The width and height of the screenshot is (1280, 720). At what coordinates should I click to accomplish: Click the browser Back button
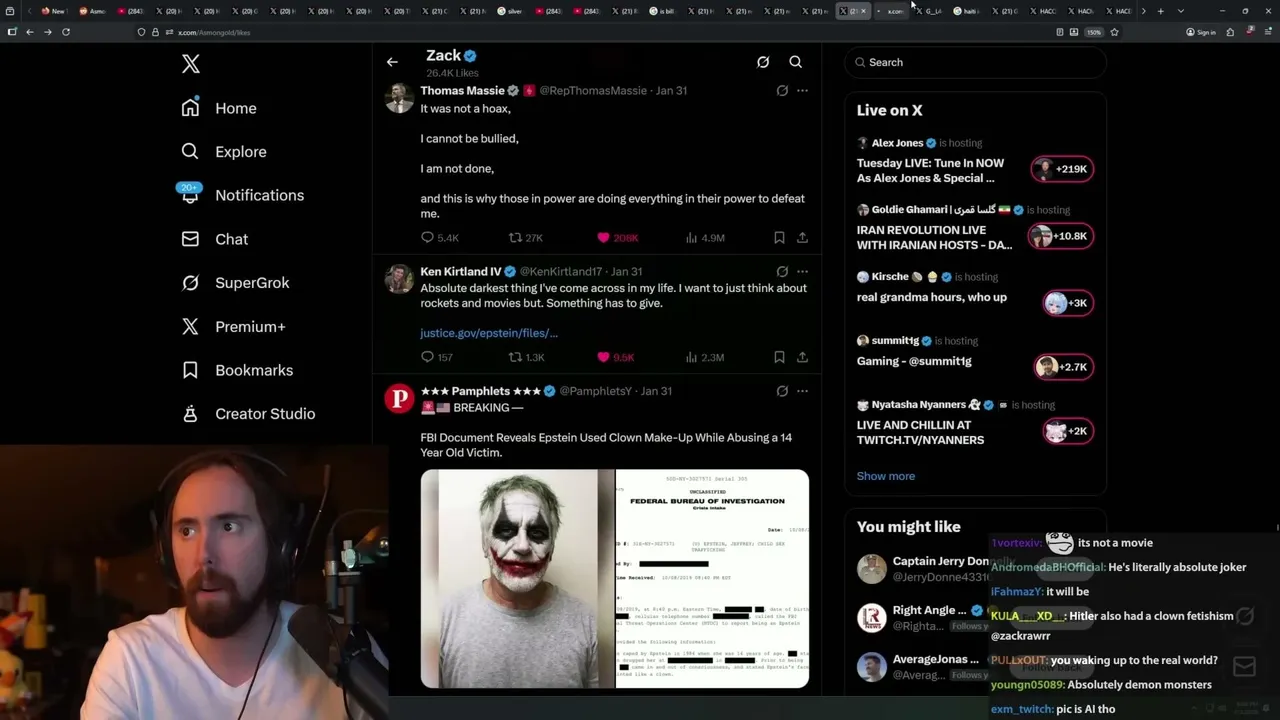[x=30, y=32]
